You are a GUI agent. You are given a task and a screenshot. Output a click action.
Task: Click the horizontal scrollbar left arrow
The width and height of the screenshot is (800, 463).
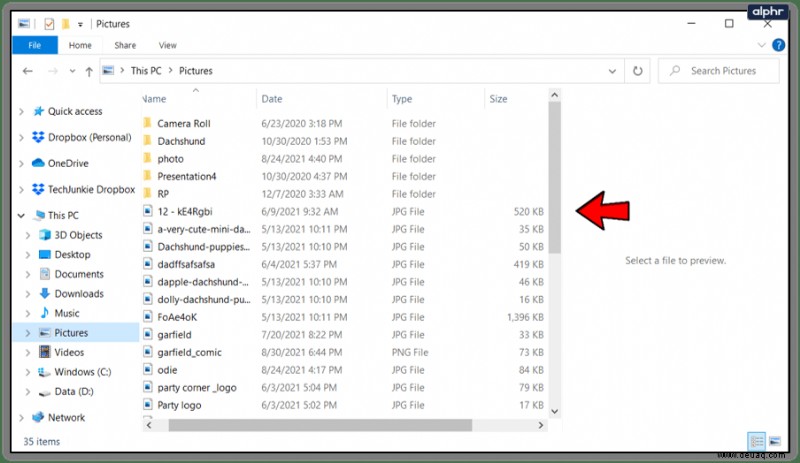tap(149, 425)
